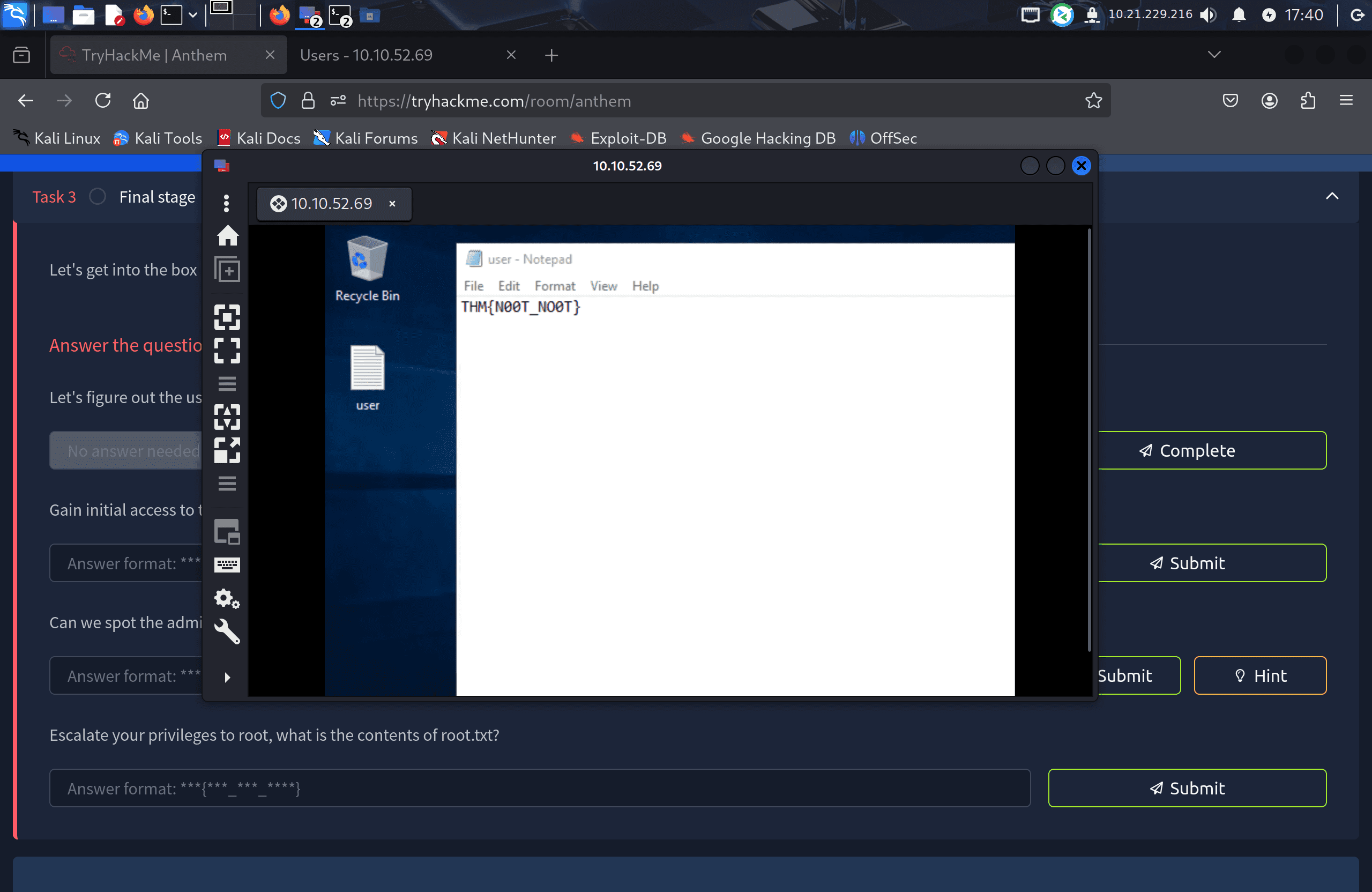Collapse Task 3 section chevron

click(x=1332, y=197)
